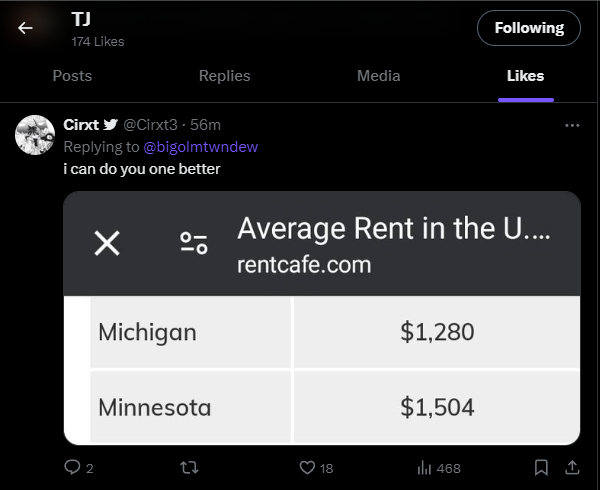Like the tweet with heart icon
The image size is (600, 490).
308,467
